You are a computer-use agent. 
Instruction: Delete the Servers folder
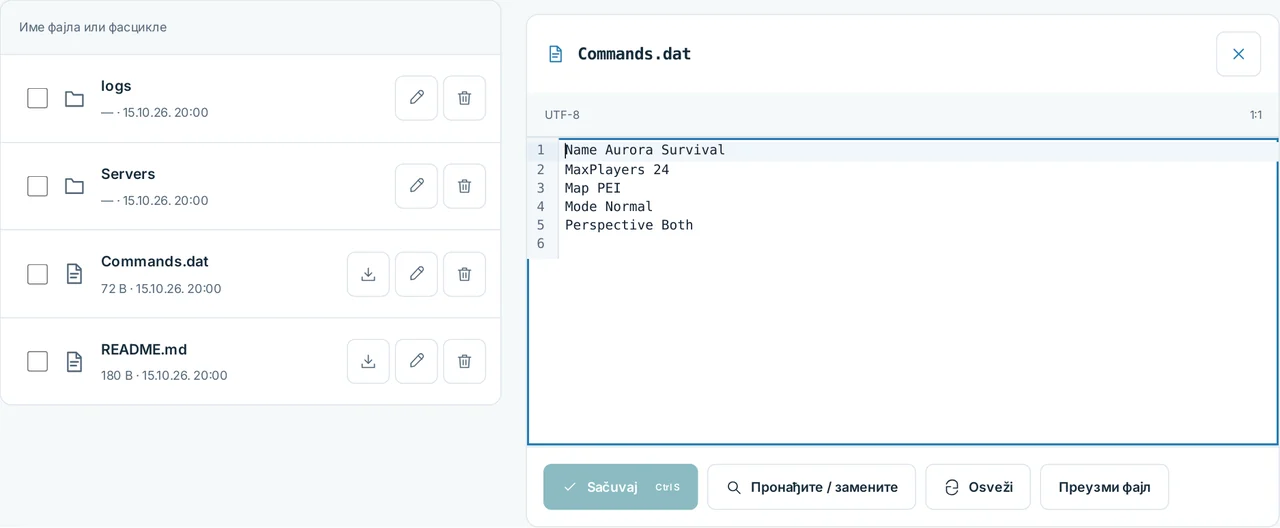[464, 186]
